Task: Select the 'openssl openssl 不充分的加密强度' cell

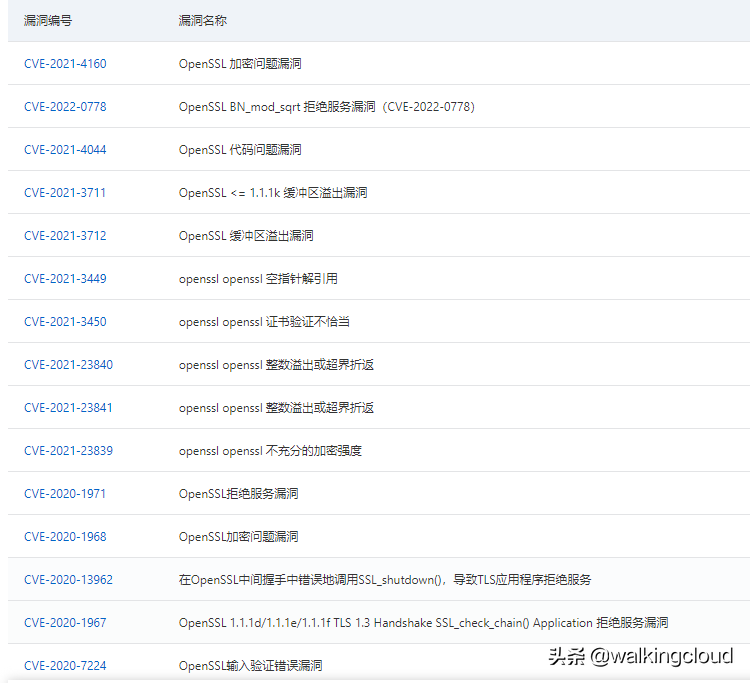Action: click(x=270, y=451)
